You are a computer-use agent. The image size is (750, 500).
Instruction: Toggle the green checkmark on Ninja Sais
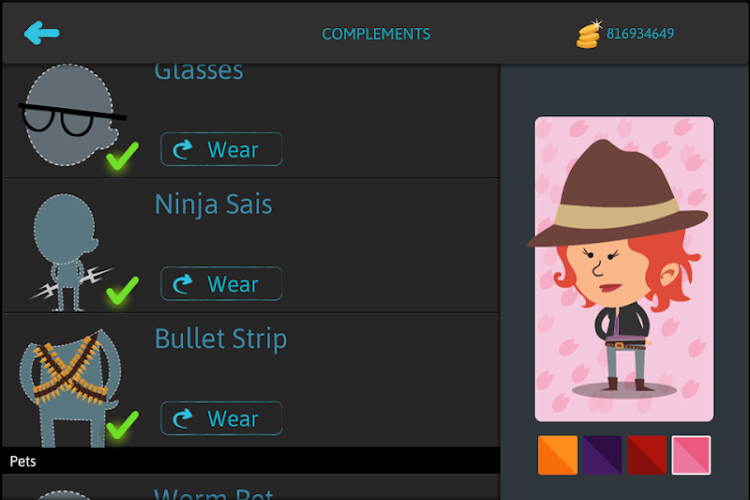pyautogui.click(x=122, y=291)
